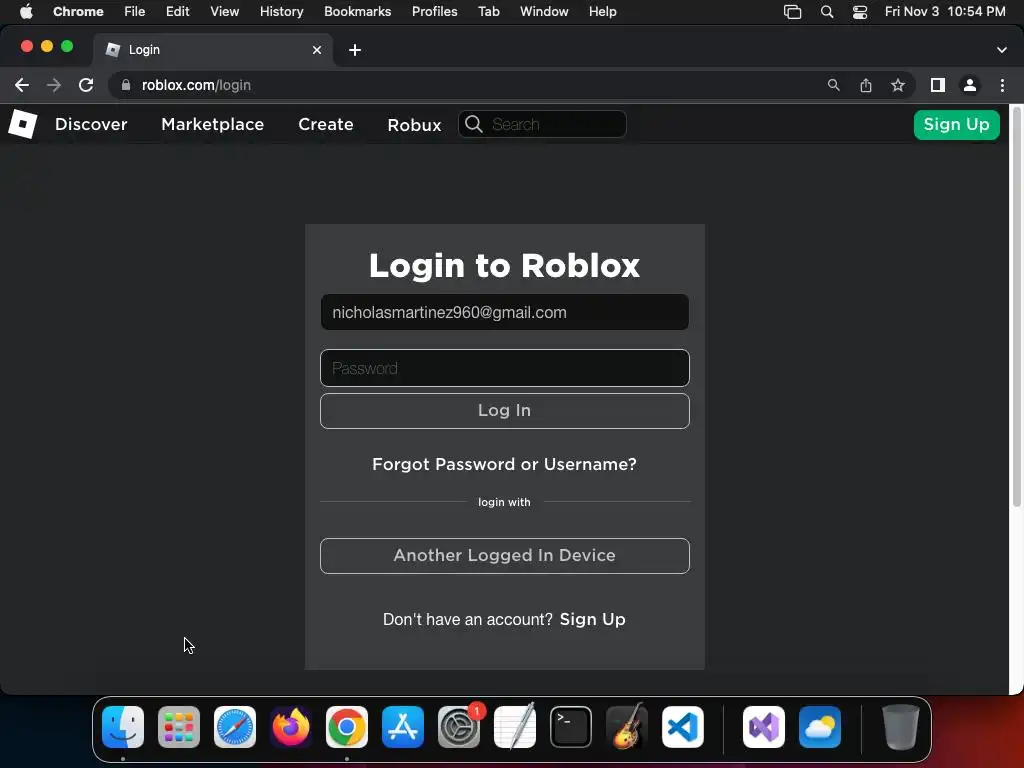
Task: Go back with the browser back arrow
Action: pos(22,85)
